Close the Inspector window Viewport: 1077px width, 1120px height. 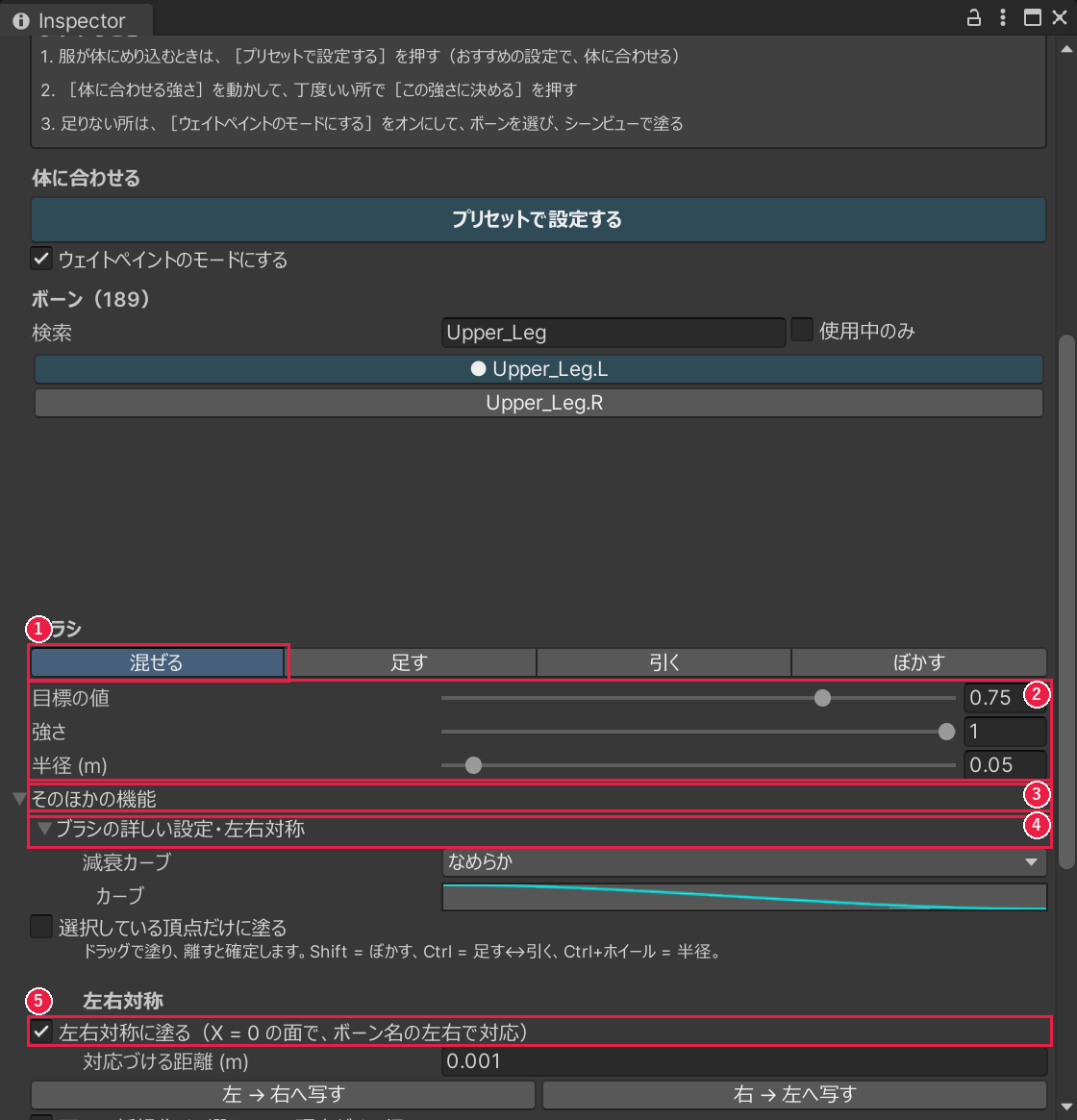[1060, 18]
